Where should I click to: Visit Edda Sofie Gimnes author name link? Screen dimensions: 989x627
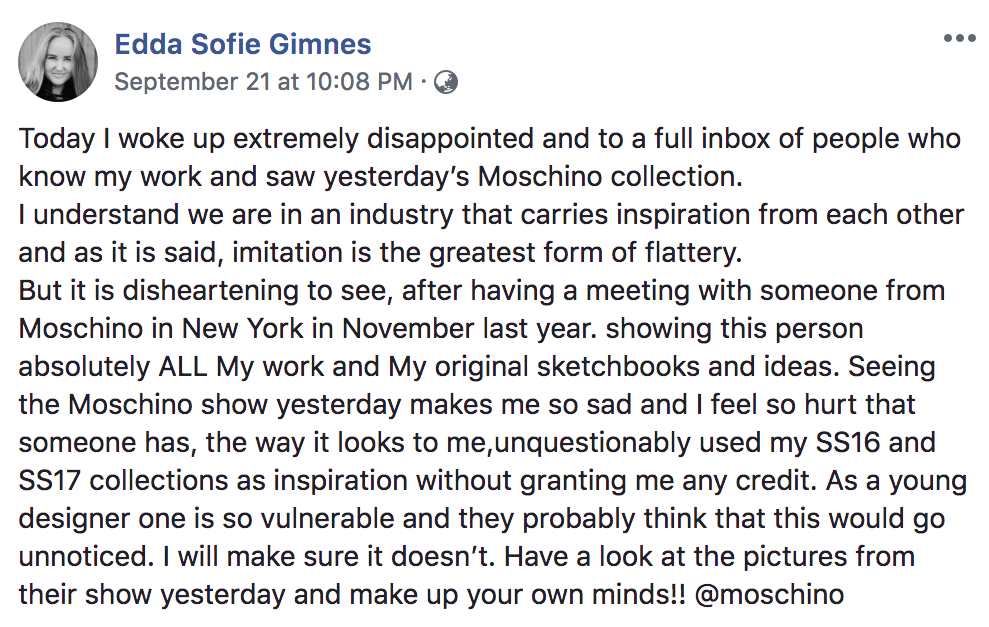243,44
